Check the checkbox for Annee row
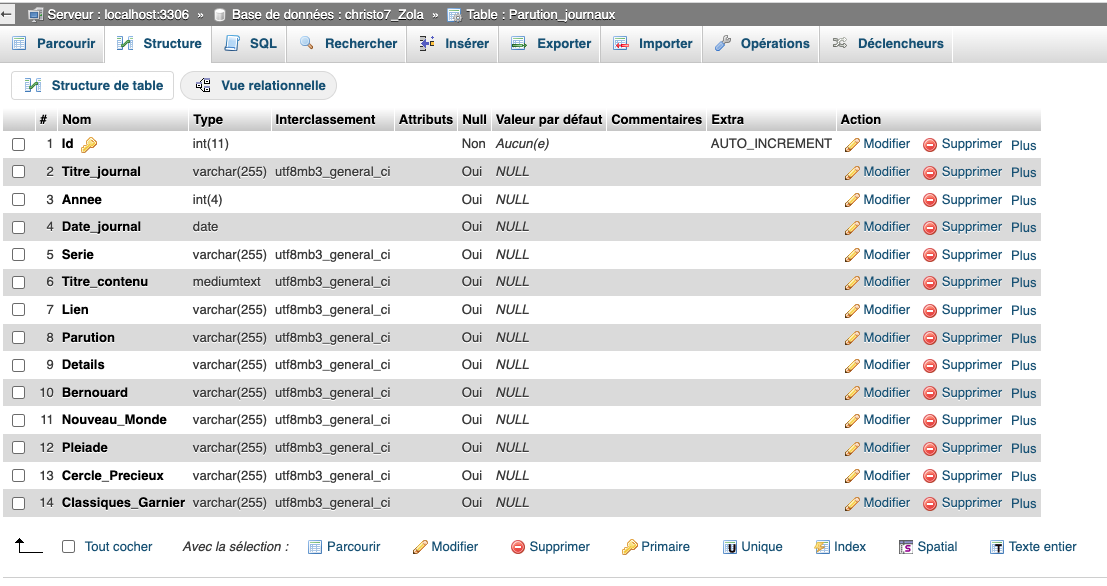This screenshot has width=1107, height=586. pyautogui.click(x=17, y=199)
